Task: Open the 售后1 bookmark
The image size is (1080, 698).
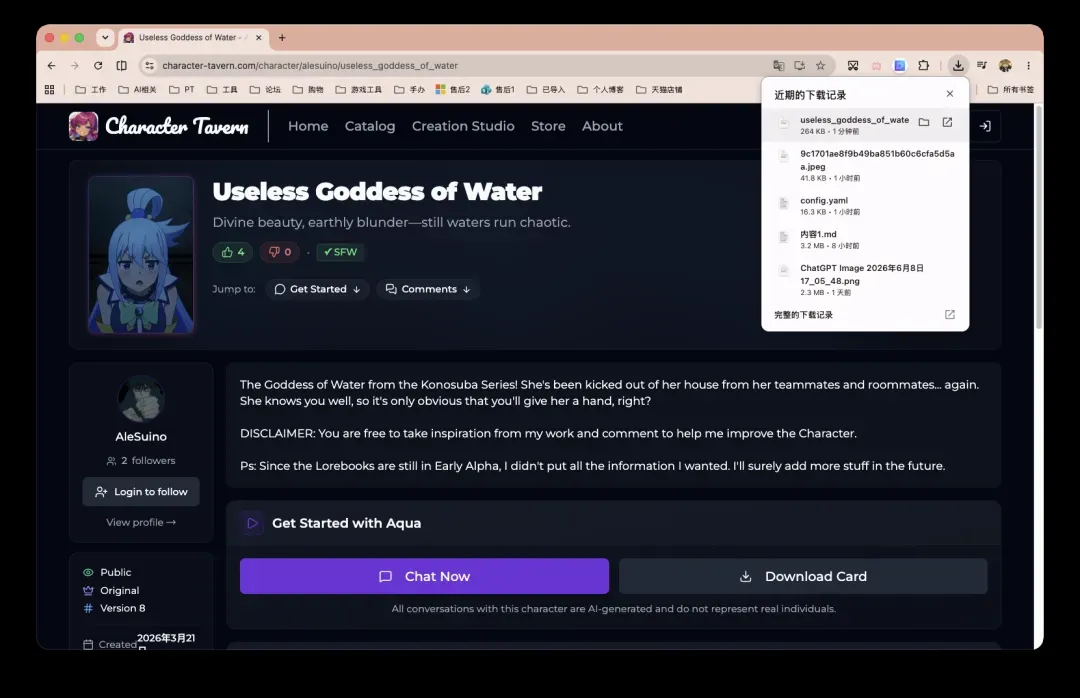Action: click(498, 90)
